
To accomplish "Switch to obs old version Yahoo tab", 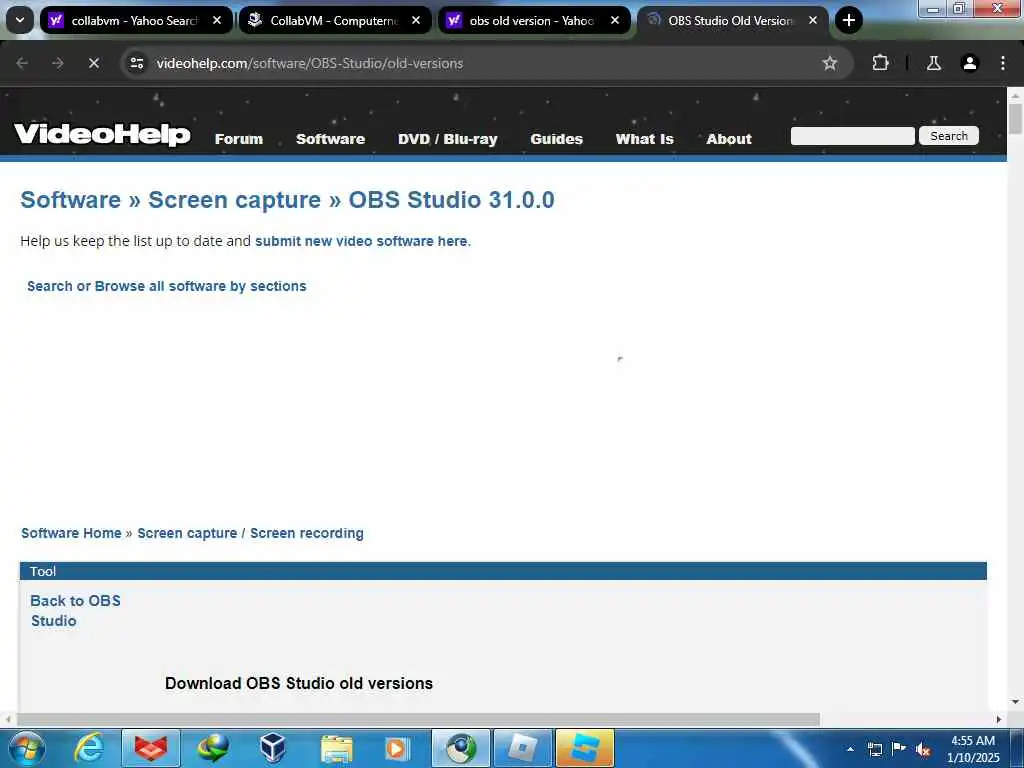I will point(533,20).
